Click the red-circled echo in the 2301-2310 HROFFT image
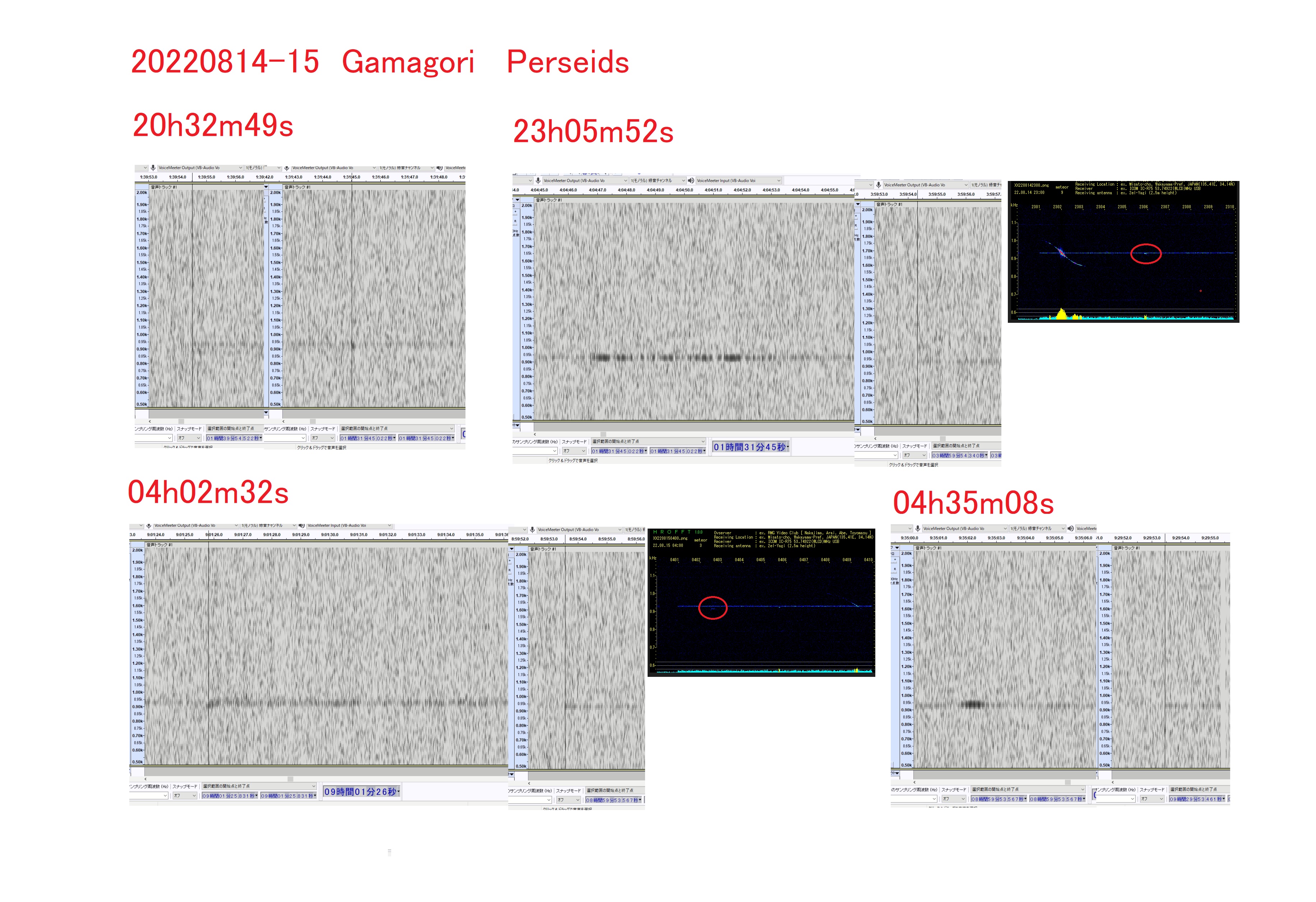The height and width of the screenshot is (902, 1316). [1145, 253]
